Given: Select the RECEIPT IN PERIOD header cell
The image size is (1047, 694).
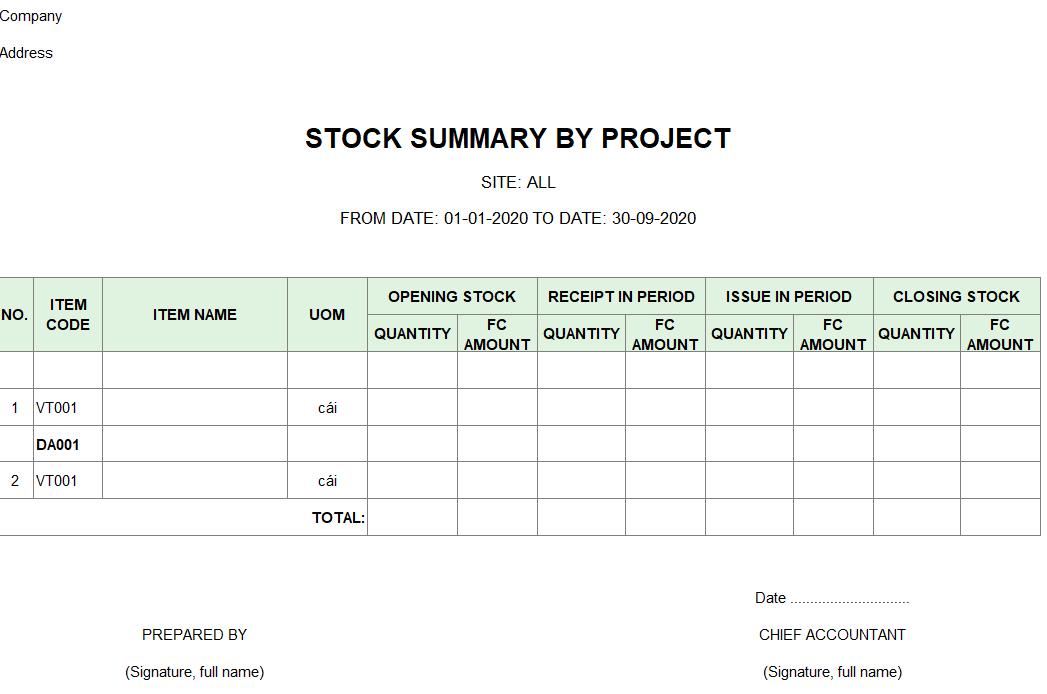Looking at the screenshot, I should [x=621, y=297].
